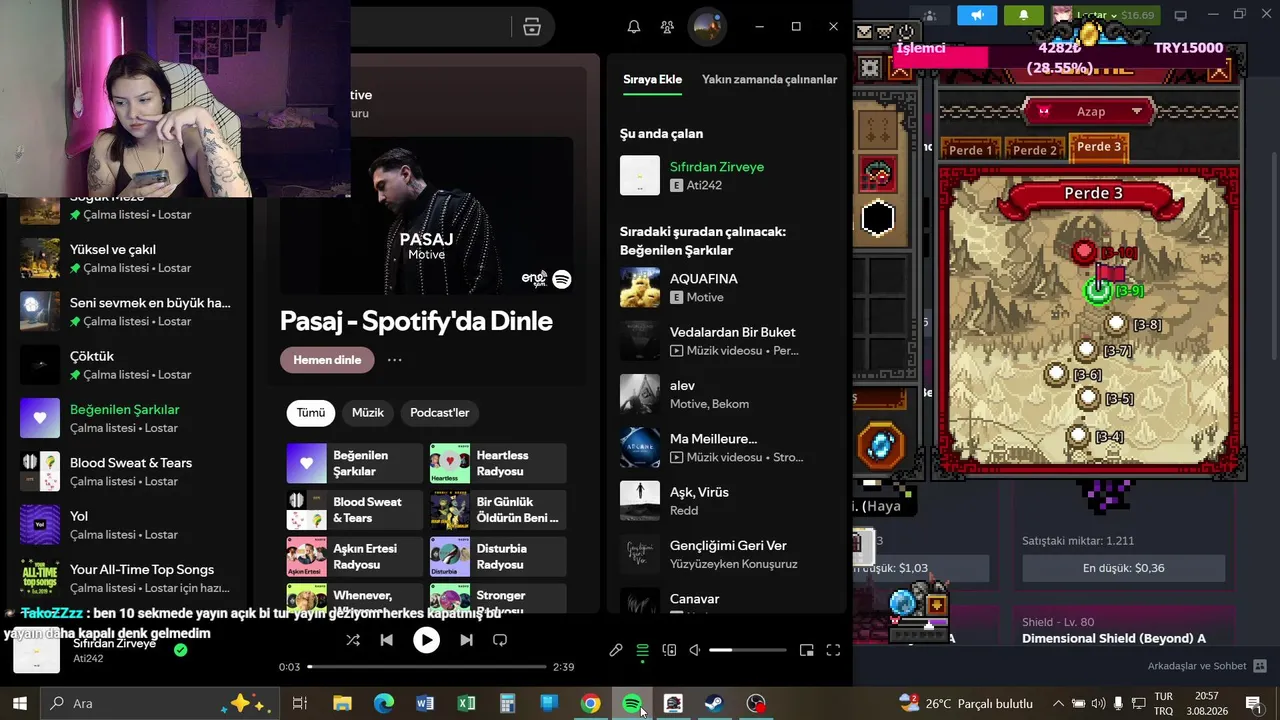The width and height of the screenshot is (1280, 720).
Task: Toggle repeat mode in Spotify
Action: pyautogui.click(x=500, y=640)
